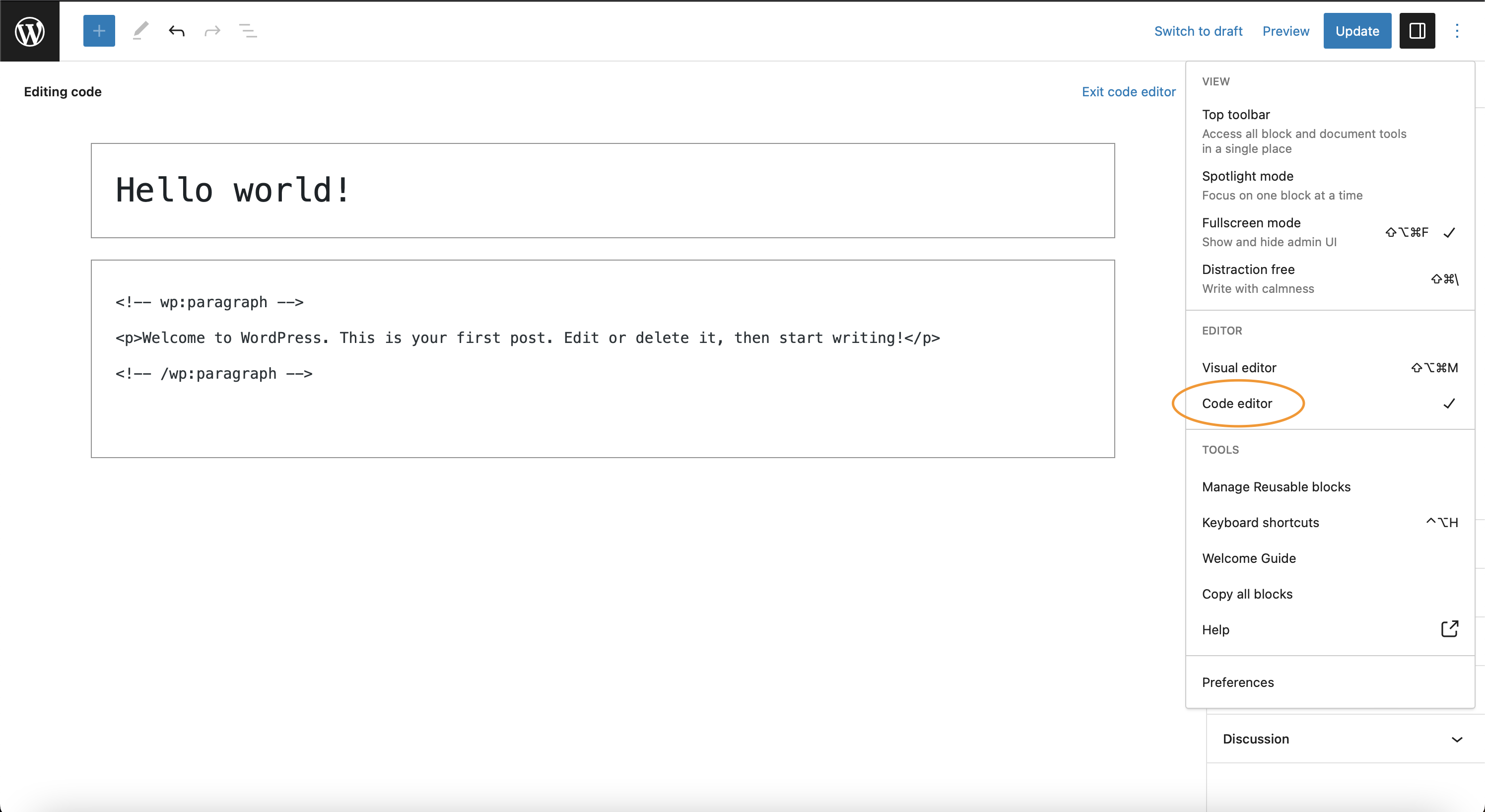Click Switch to draft
The image size is (1485, 812).
(x=1198, y=31)
